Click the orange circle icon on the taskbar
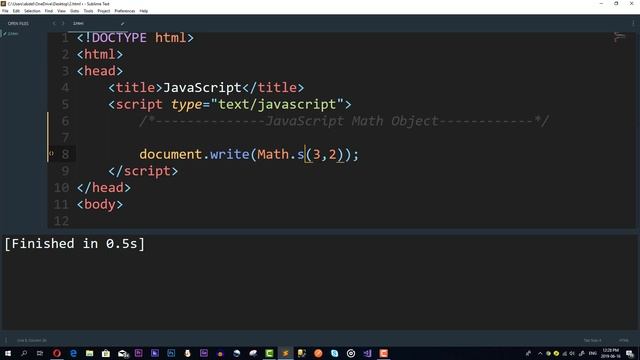Viewport: 640px width, 360px height. (318, 353)
